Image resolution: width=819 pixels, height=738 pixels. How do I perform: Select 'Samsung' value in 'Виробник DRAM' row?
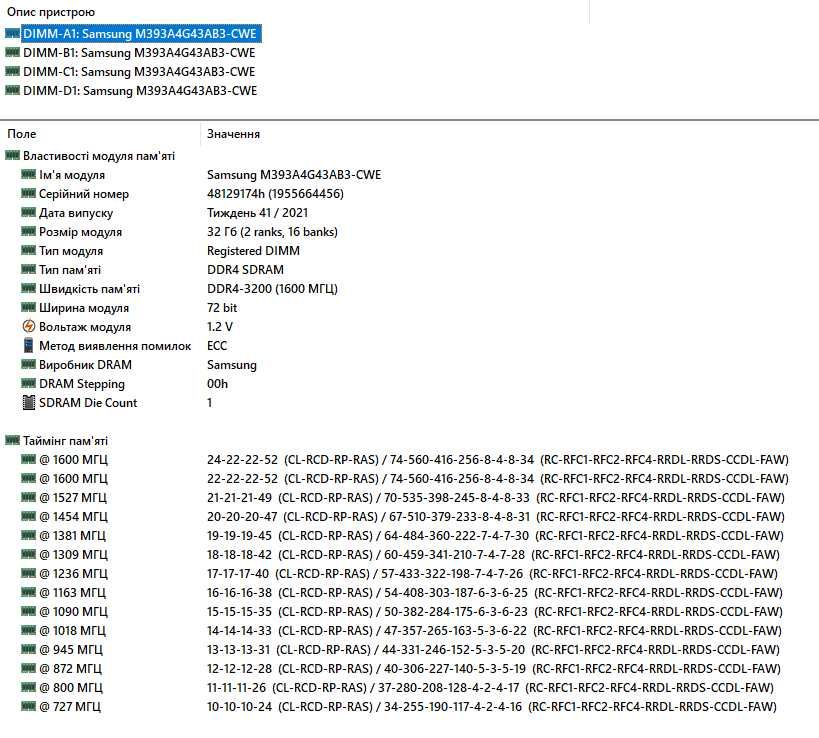pyautogui.click(x=232, y=365)
